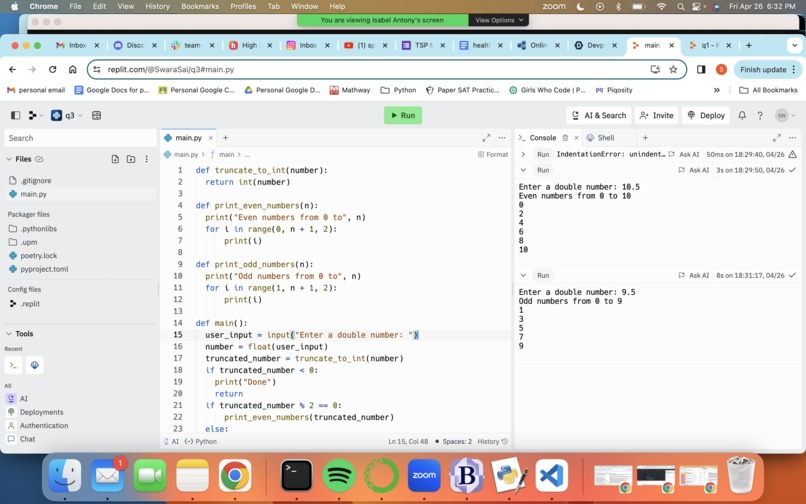Run the program with the green Run button

402,115
